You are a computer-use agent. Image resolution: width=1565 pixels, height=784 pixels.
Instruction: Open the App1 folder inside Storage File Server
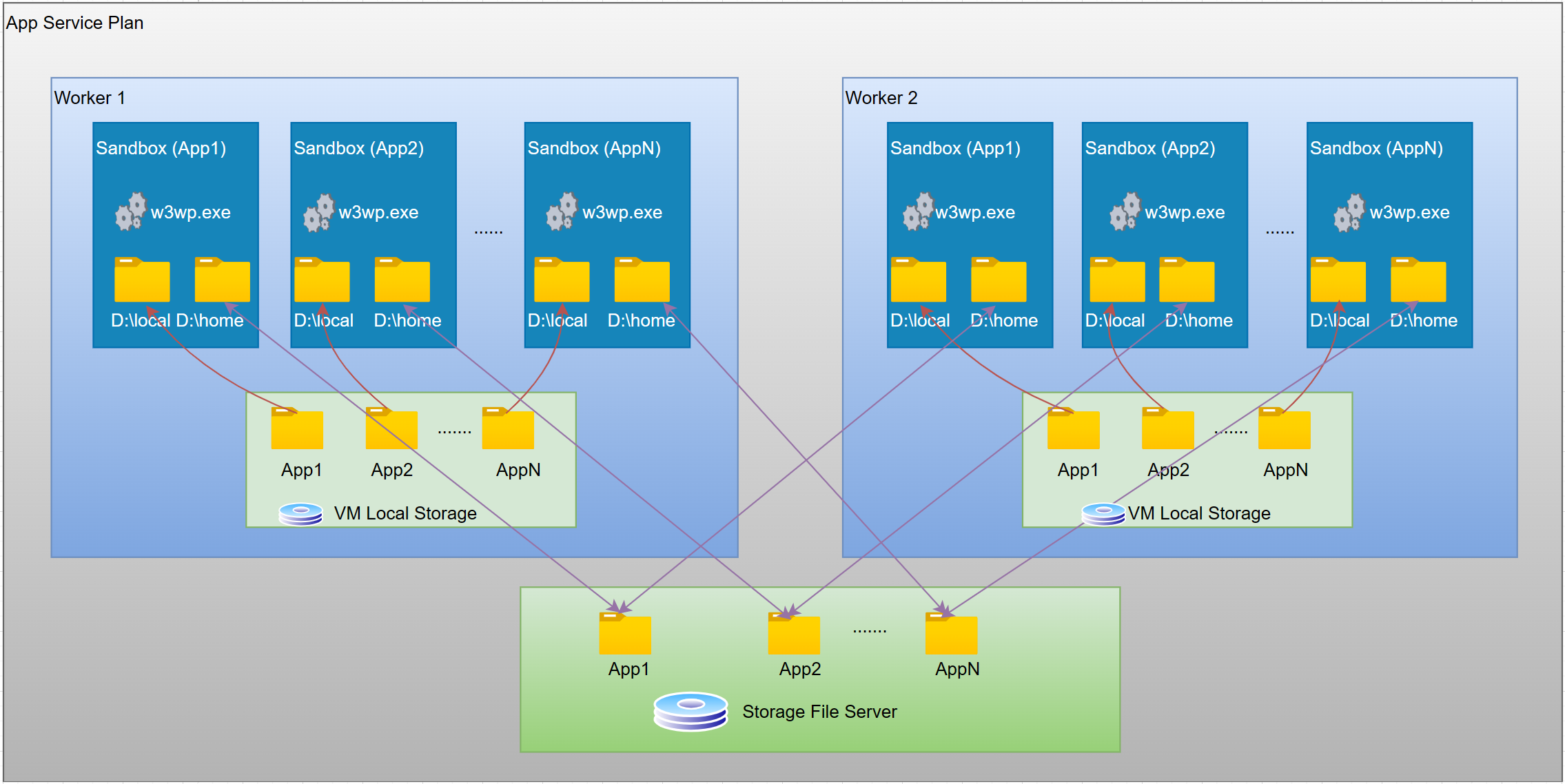626,634
